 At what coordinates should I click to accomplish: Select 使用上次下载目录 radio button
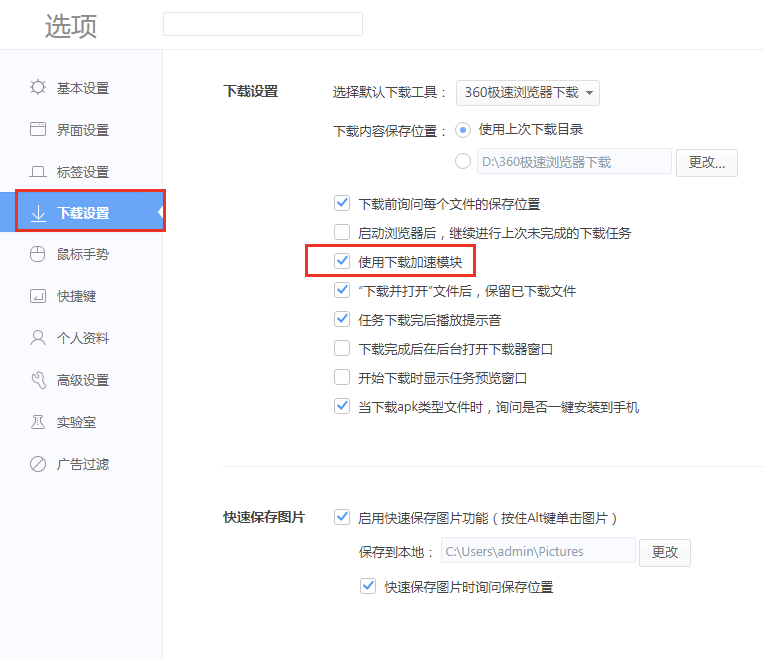463,130
